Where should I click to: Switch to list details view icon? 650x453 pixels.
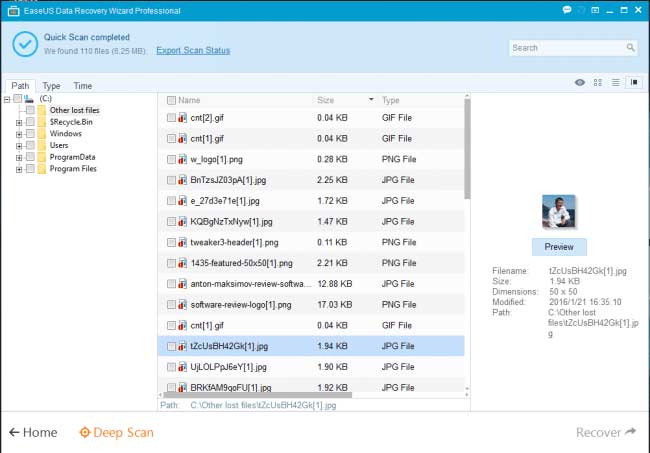tap(616, 82)
